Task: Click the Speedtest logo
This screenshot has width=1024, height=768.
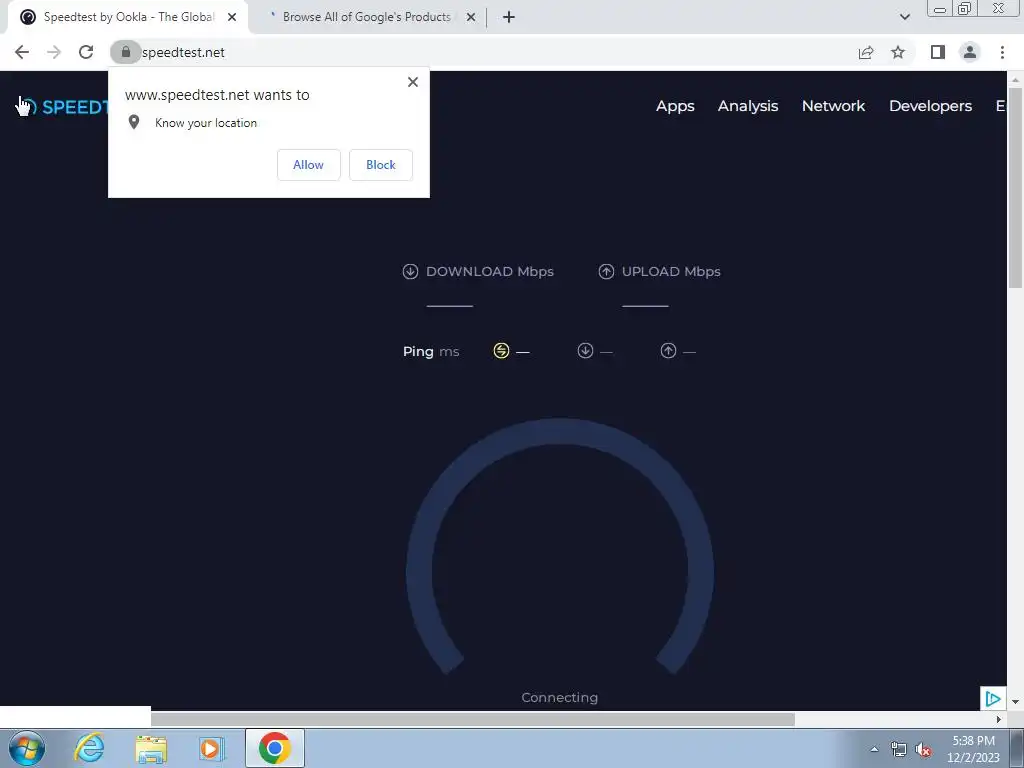Action: tap(63, 106)
